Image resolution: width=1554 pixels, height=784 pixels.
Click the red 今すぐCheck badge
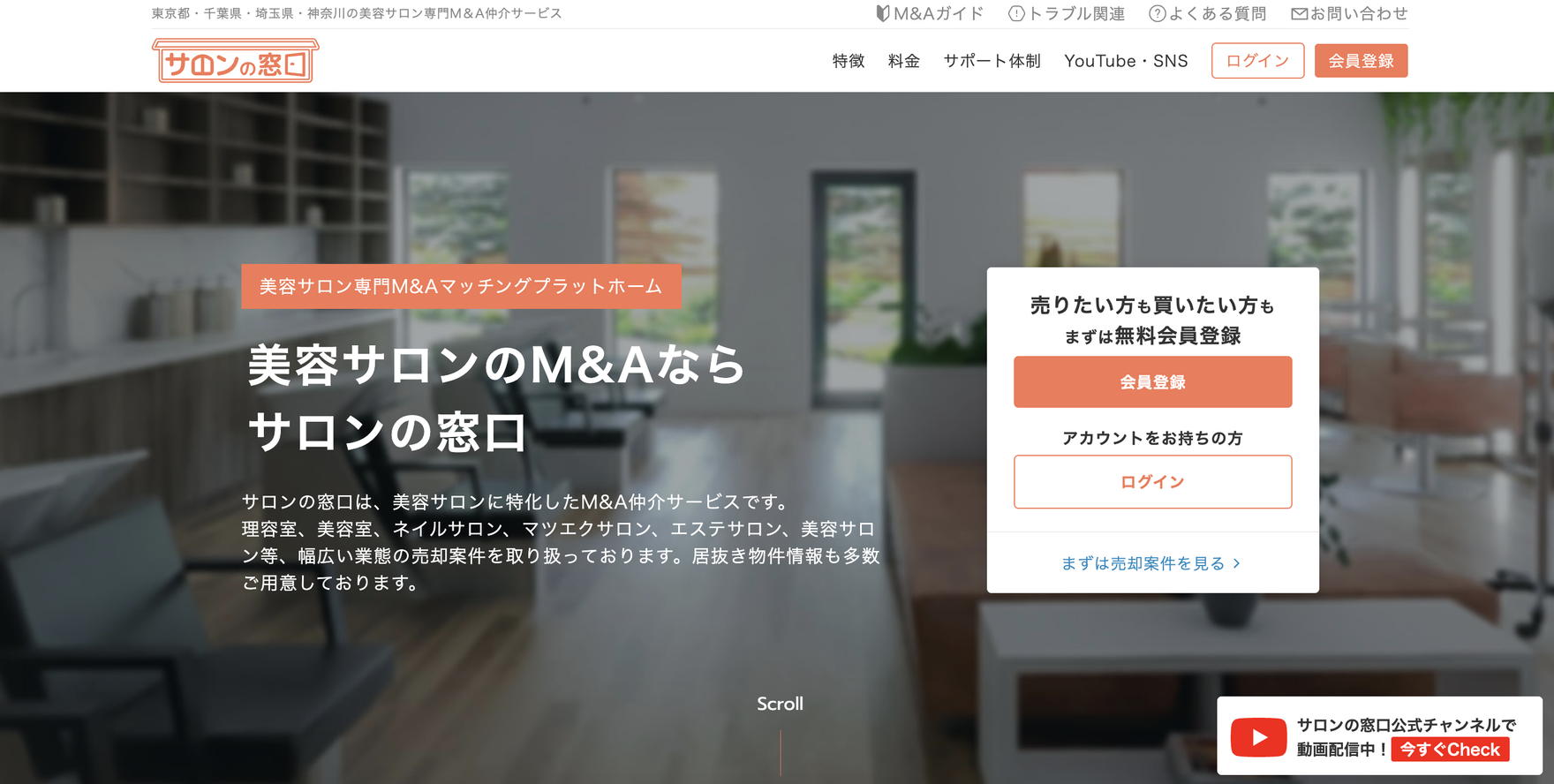(1450, 750)
